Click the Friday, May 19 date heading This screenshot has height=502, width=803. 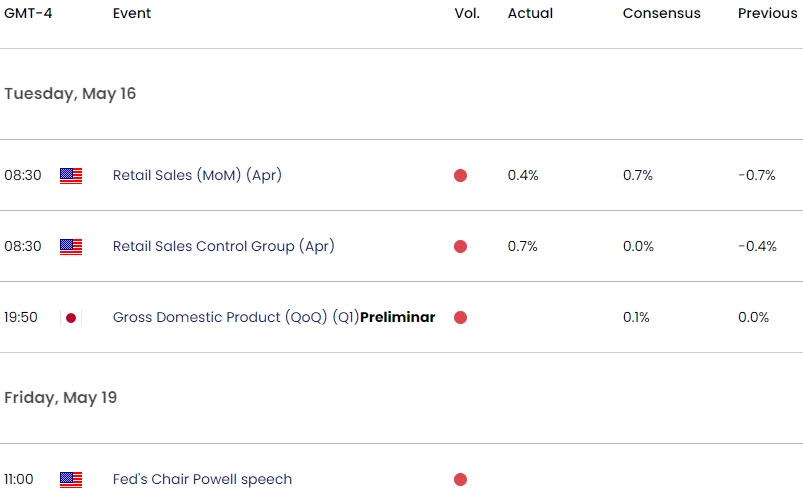60,397
